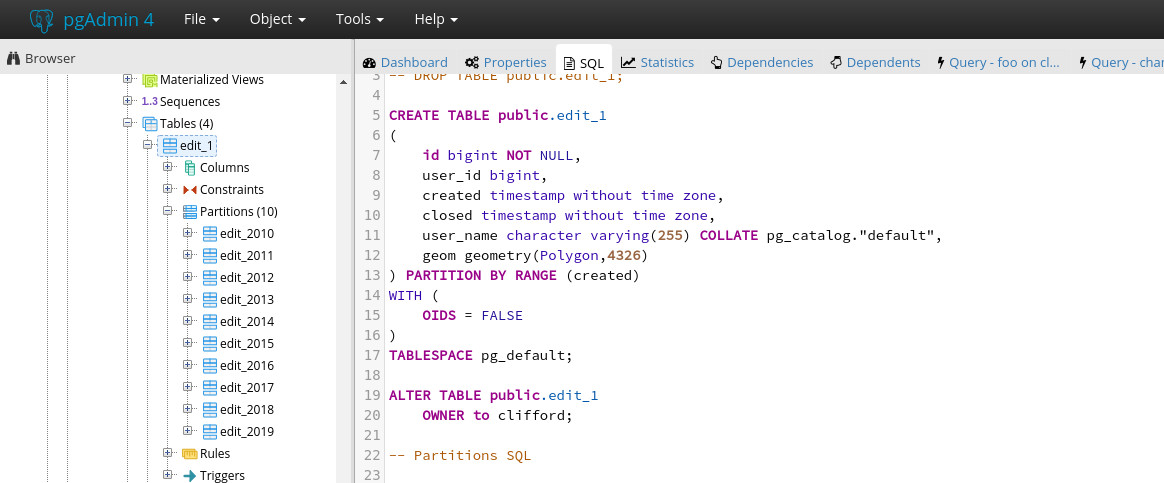Switch to the Dependencies tab
The width and height of the screenshot is (1164, 483).
(762, 62)
